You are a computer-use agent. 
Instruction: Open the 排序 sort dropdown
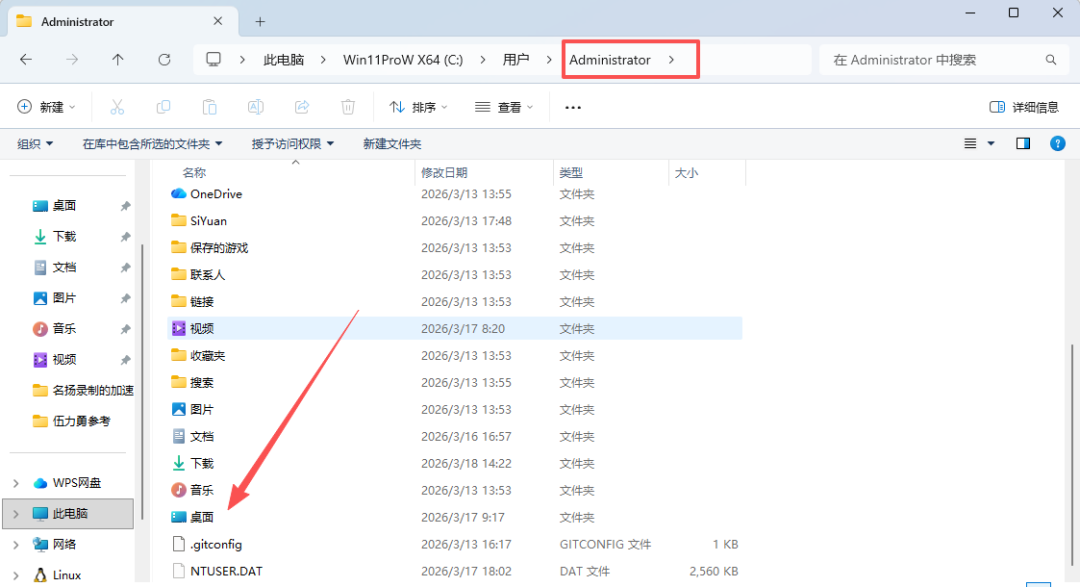(x=419, y=107)
